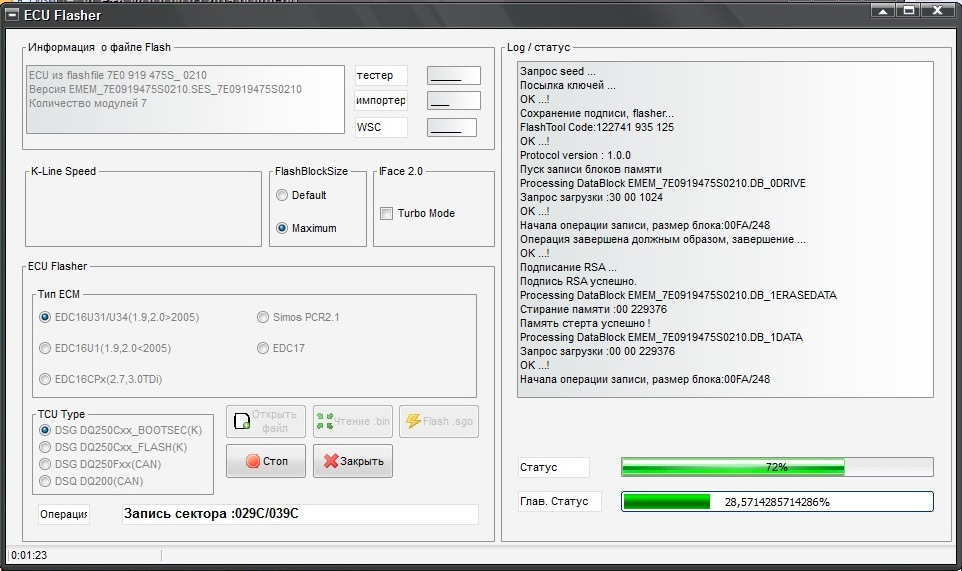This screenshot has height=571, width=962.
Task: Close ECU Flasher via title bar X
Action: tap(939, 10)
